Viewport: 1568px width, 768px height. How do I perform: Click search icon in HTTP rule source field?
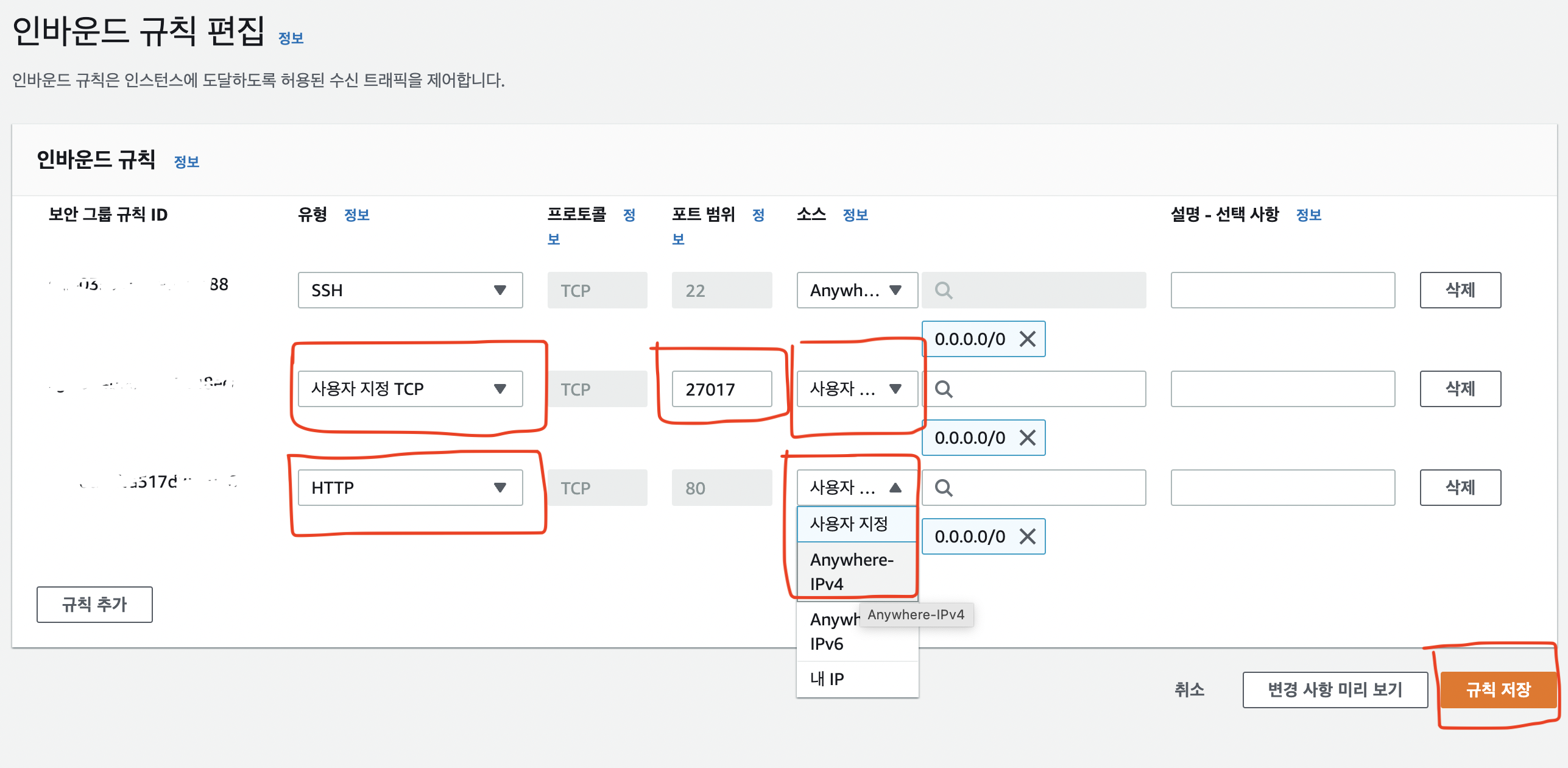pyautogui.click(x=944, y=488)
